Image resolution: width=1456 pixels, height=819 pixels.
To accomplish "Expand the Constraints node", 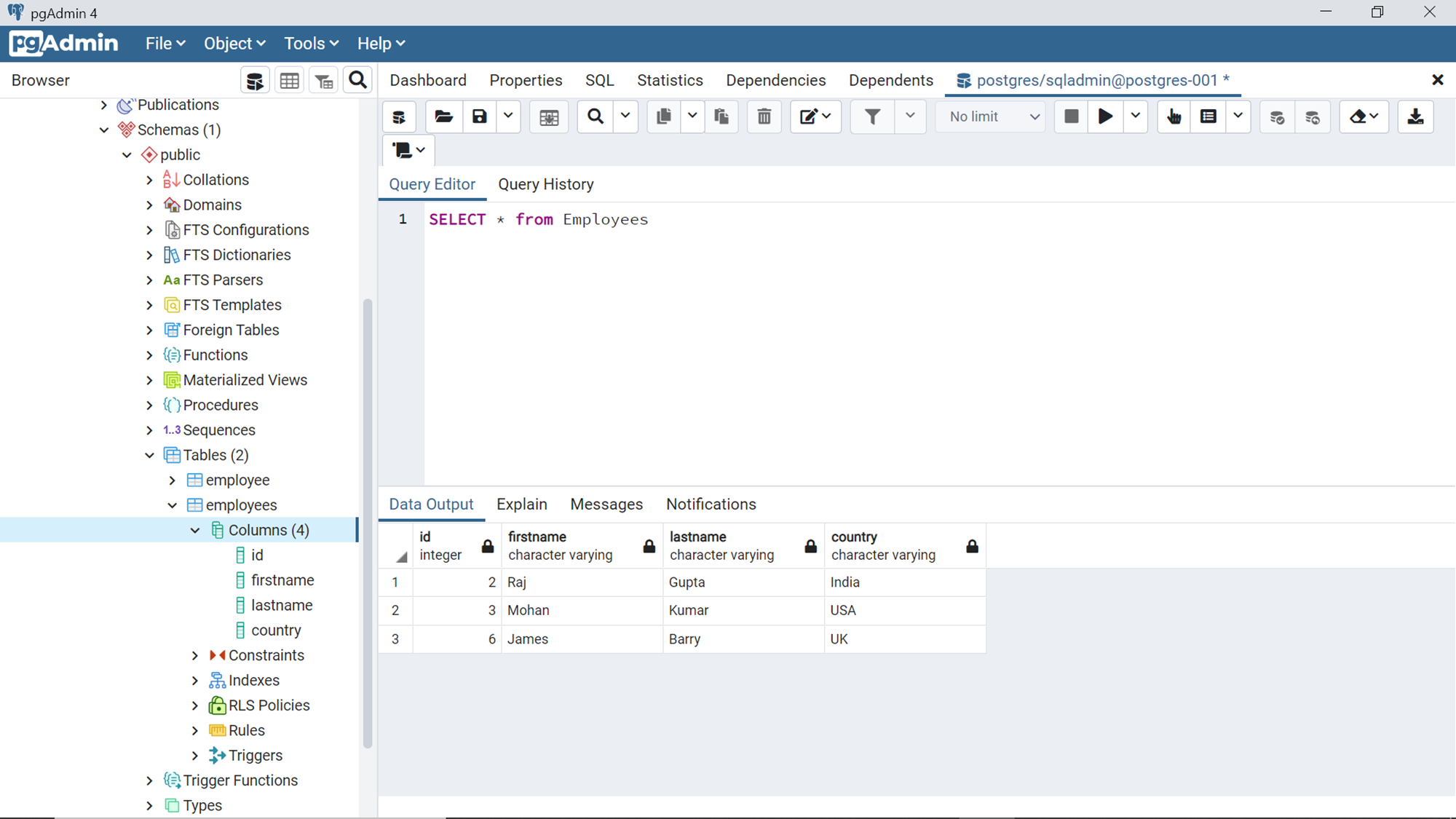I will point(195,655).
